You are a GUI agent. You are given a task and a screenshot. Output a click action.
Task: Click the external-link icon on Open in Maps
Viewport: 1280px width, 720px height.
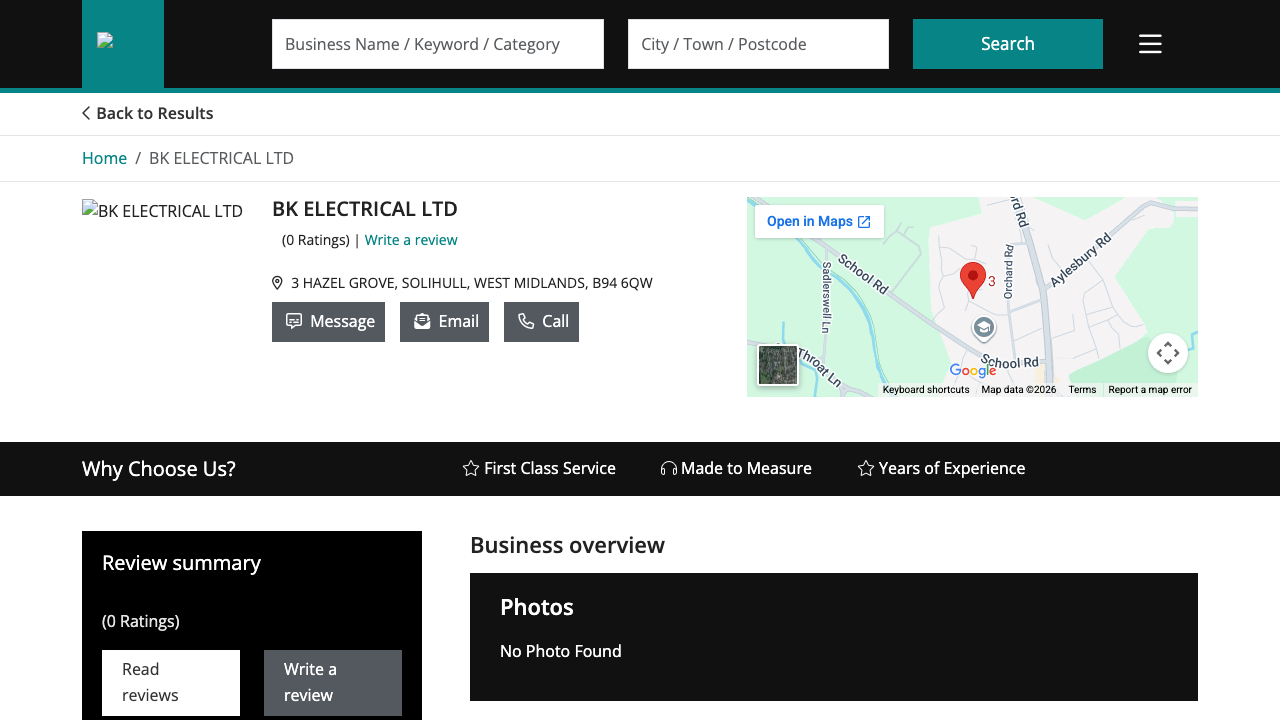(862, 221)
